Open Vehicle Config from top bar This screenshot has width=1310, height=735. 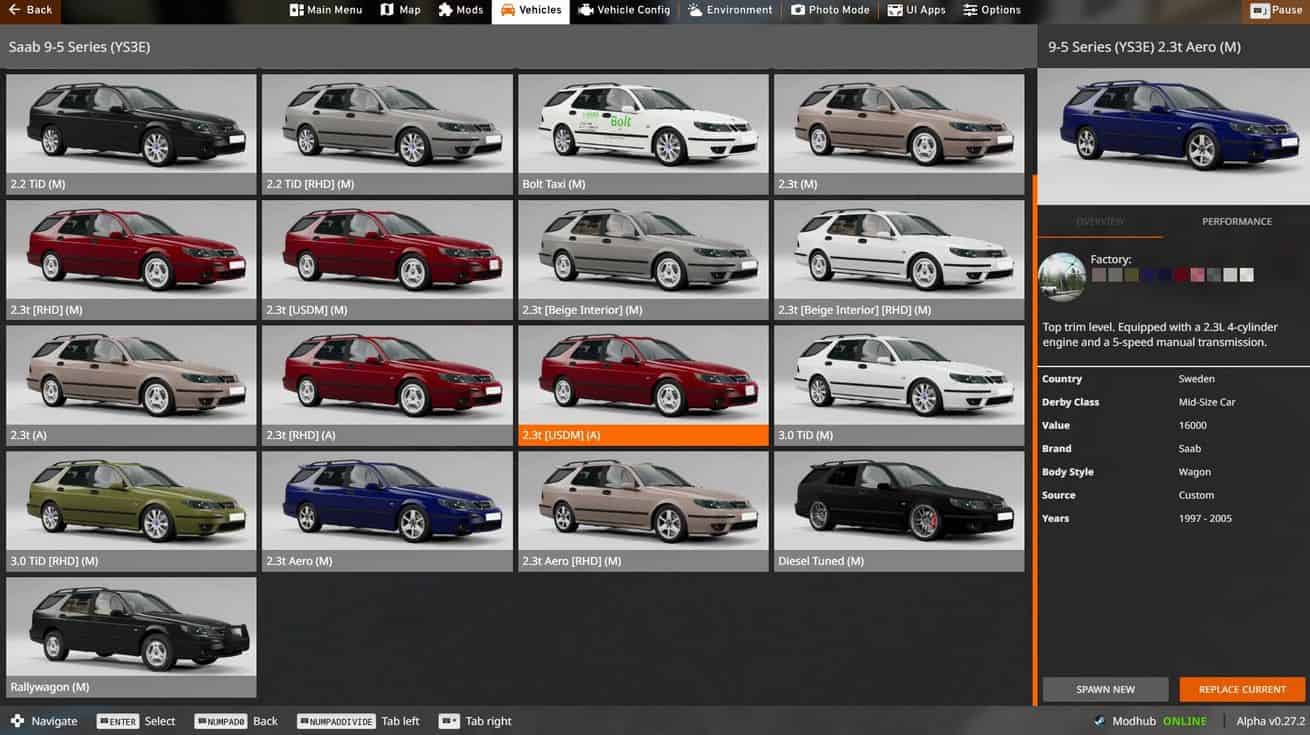click(626, 11)
